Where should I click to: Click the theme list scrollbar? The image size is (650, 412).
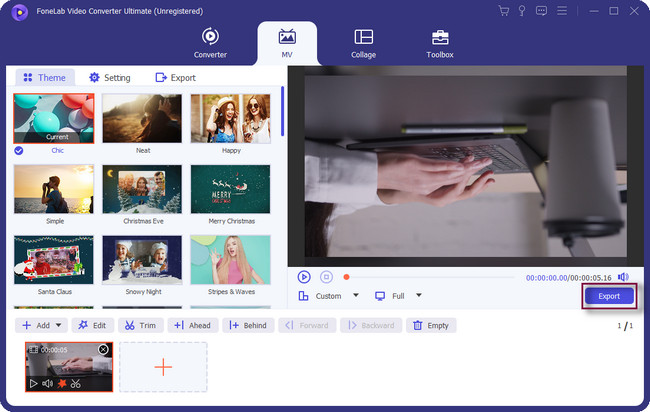(282, 111)
